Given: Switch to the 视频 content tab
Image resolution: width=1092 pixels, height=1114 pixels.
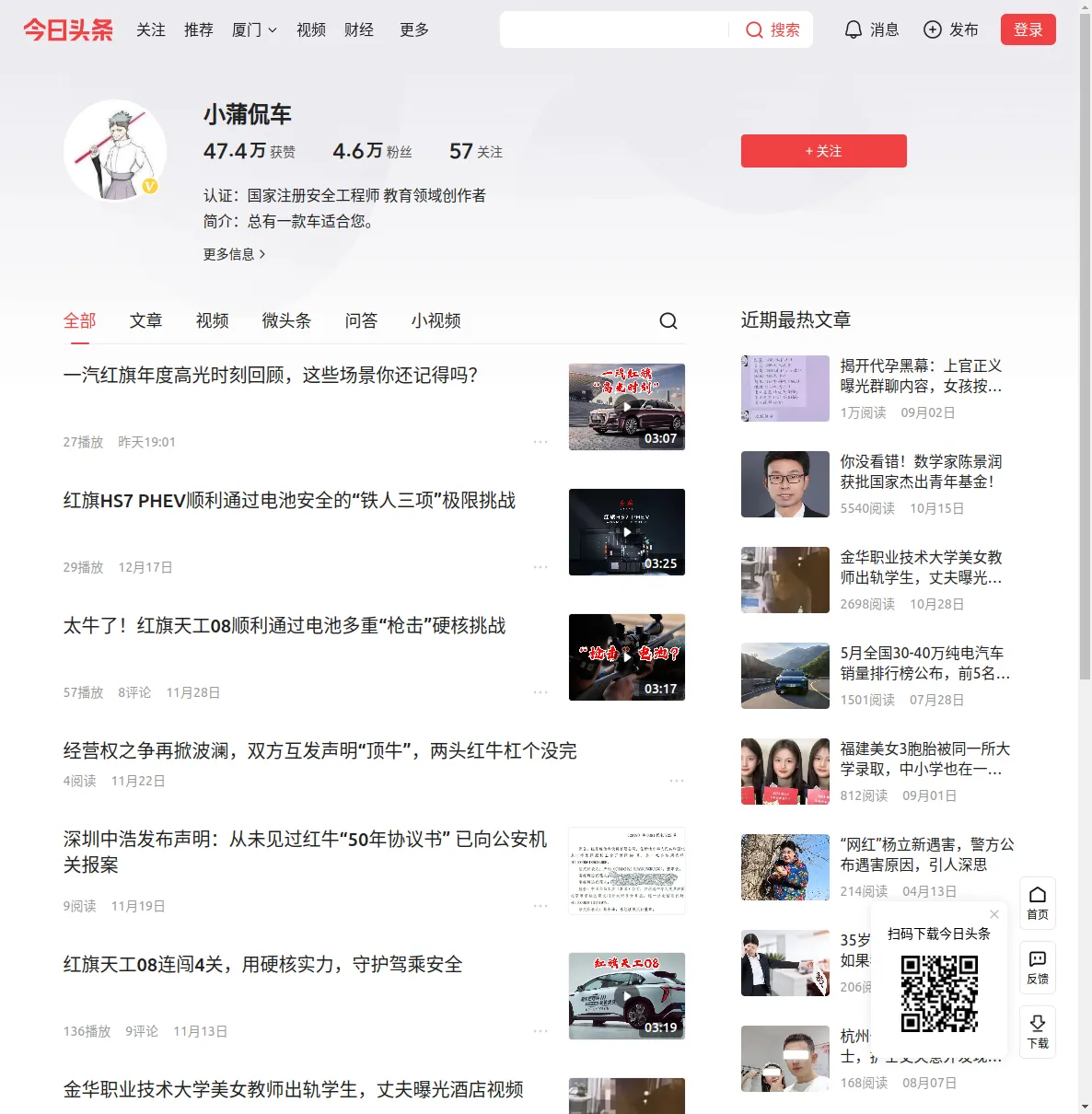Looking at the screenshot, I should (213, 320).
